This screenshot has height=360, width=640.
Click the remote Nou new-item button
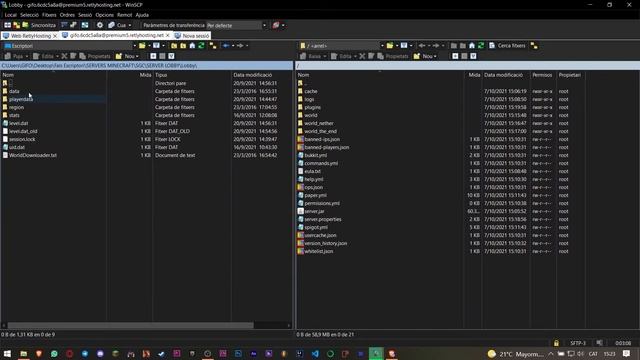click(423, 56)
